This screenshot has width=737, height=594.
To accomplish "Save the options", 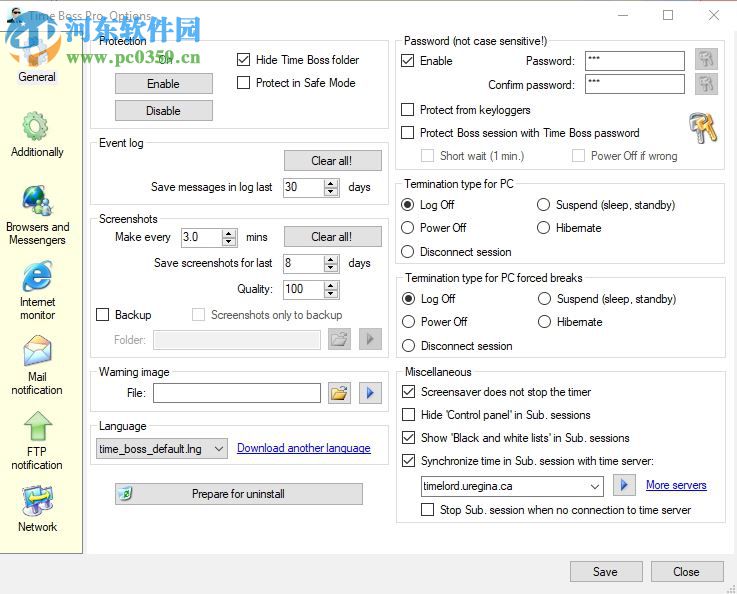I will [606, 571].
